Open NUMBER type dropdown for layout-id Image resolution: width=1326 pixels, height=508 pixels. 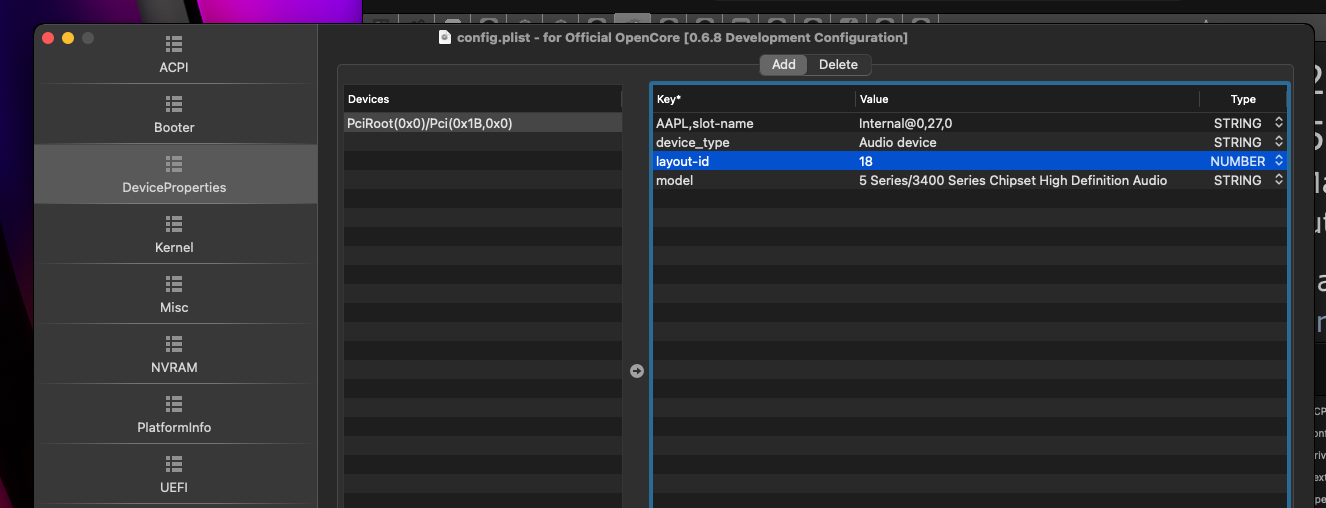(1278, 161)
